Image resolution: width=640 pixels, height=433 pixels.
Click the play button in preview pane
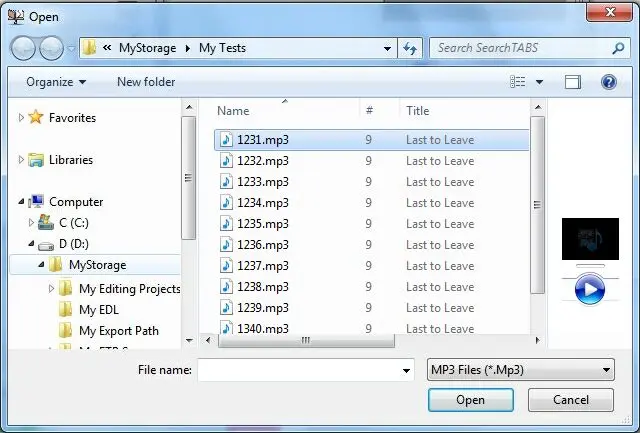(x=589, y=290)
